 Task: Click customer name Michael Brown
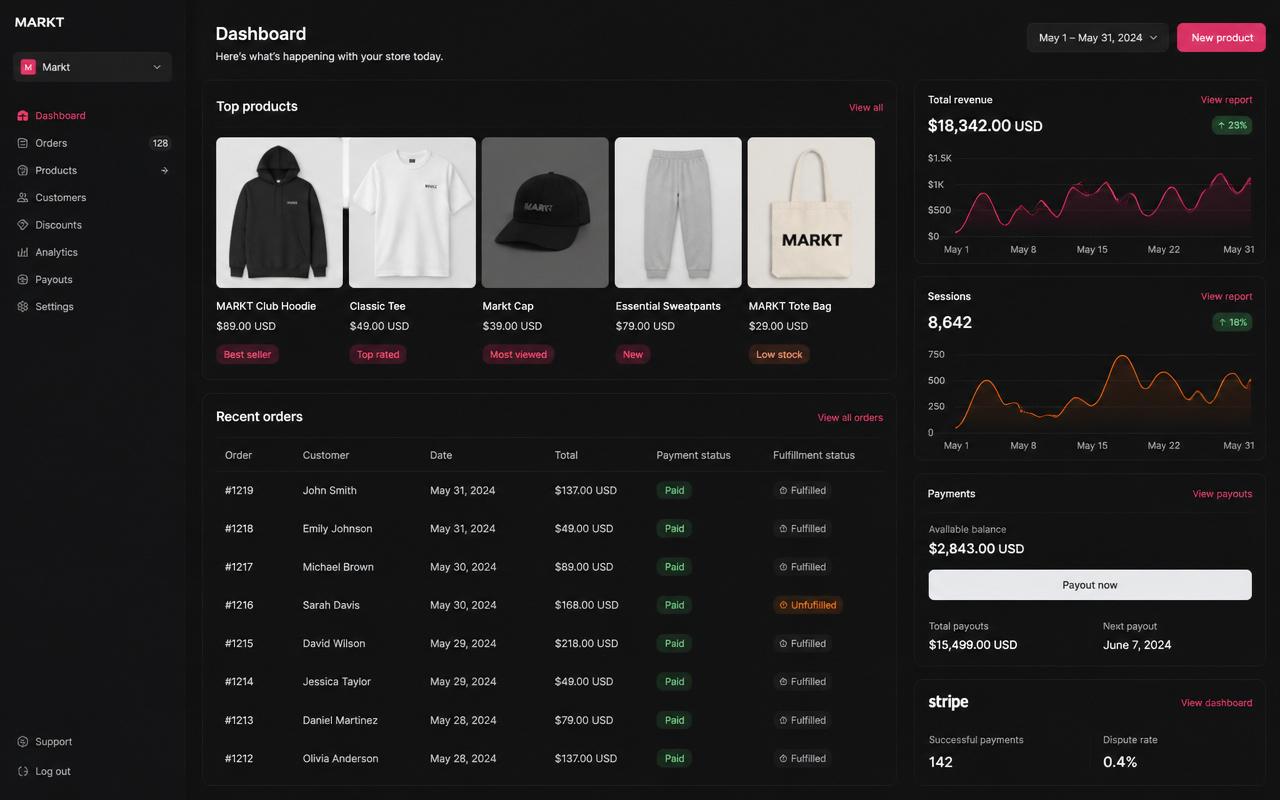(x=338, y=567)
